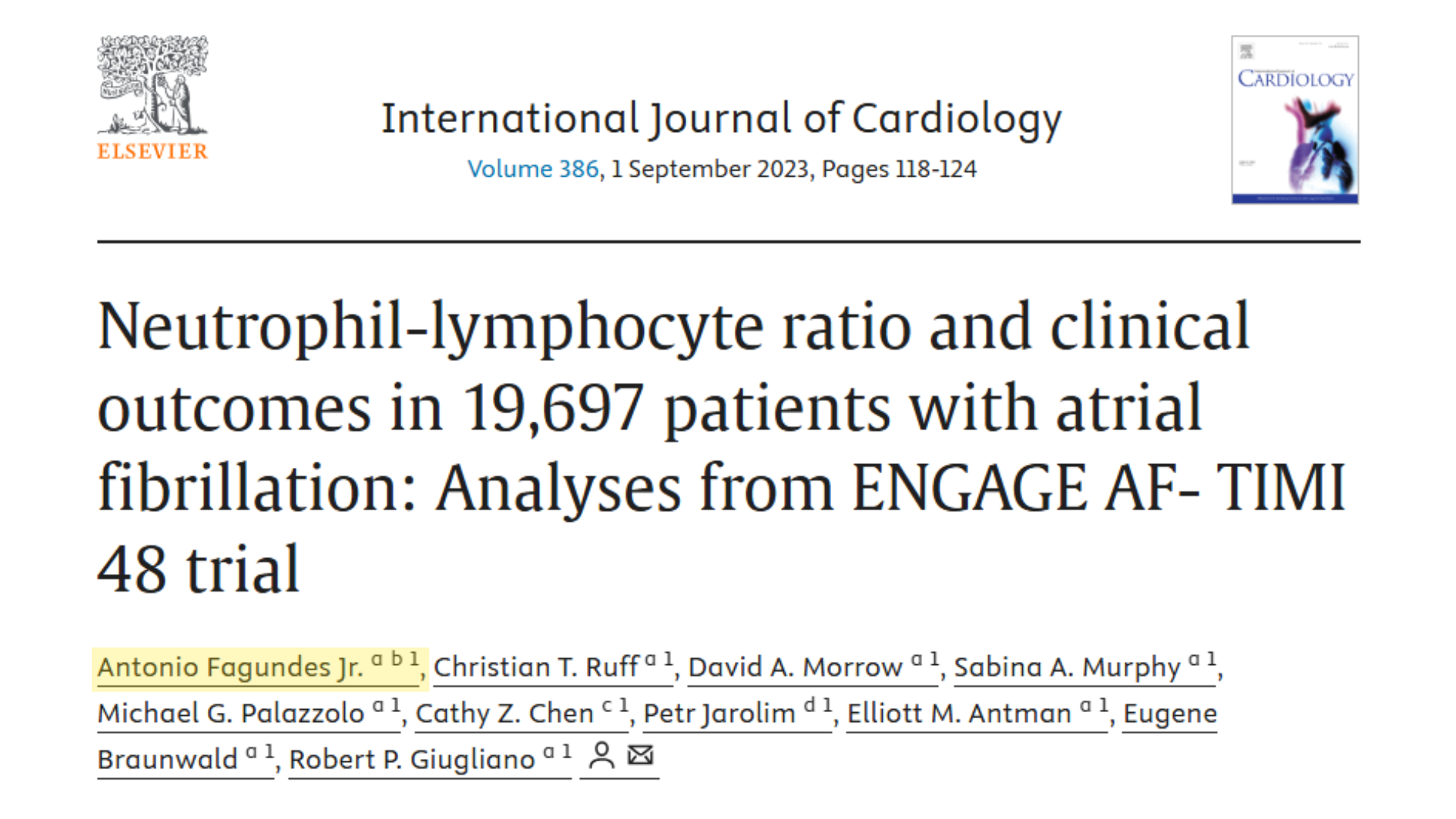Click the article title heading

(721, 447)
